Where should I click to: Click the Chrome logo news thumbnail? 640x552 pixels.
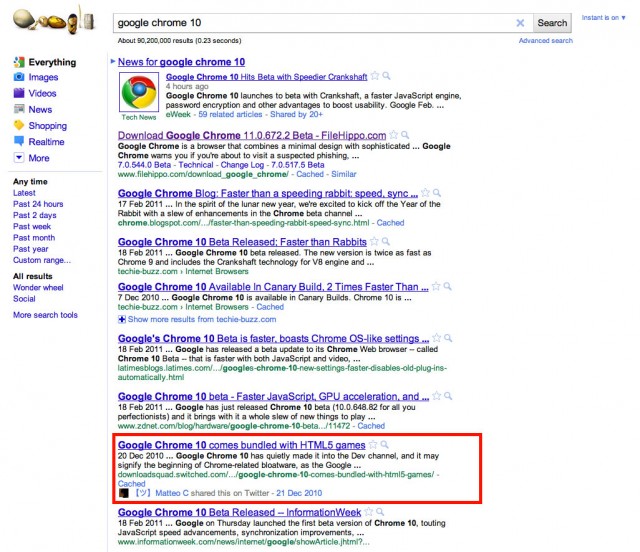click(x=139, y=92)
